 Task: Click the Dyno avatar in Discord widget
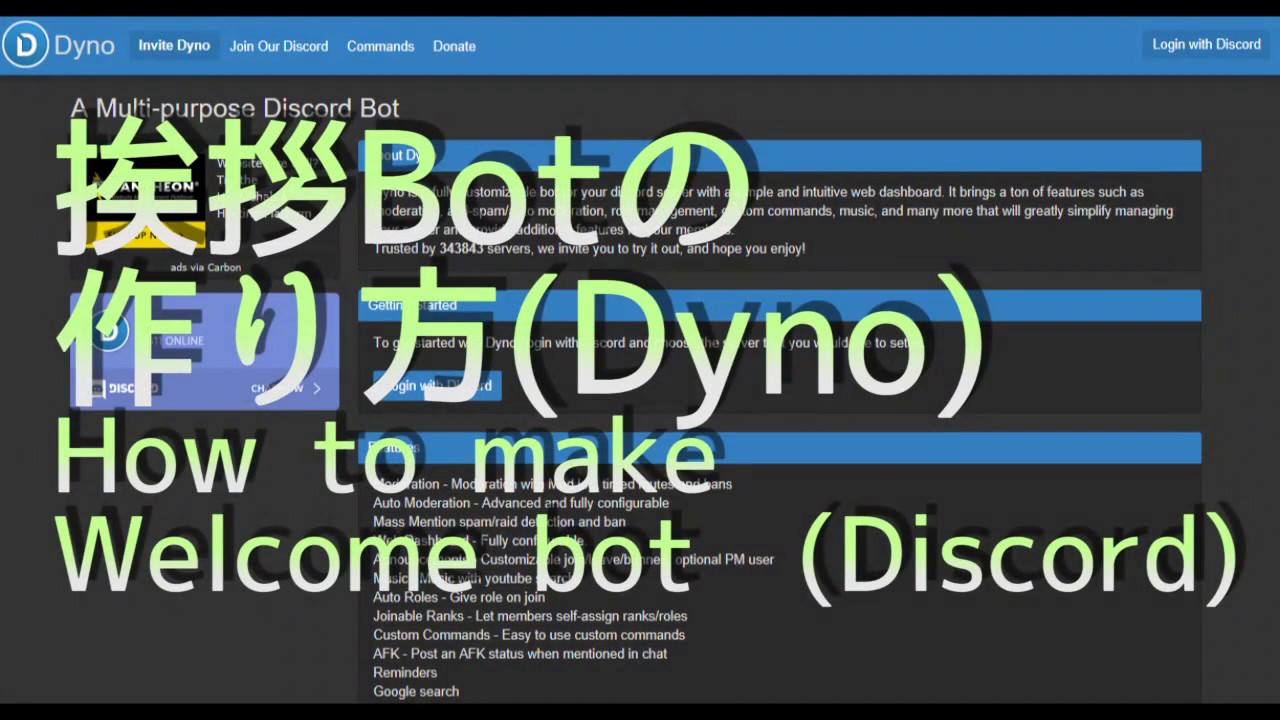tap(109, 333)
